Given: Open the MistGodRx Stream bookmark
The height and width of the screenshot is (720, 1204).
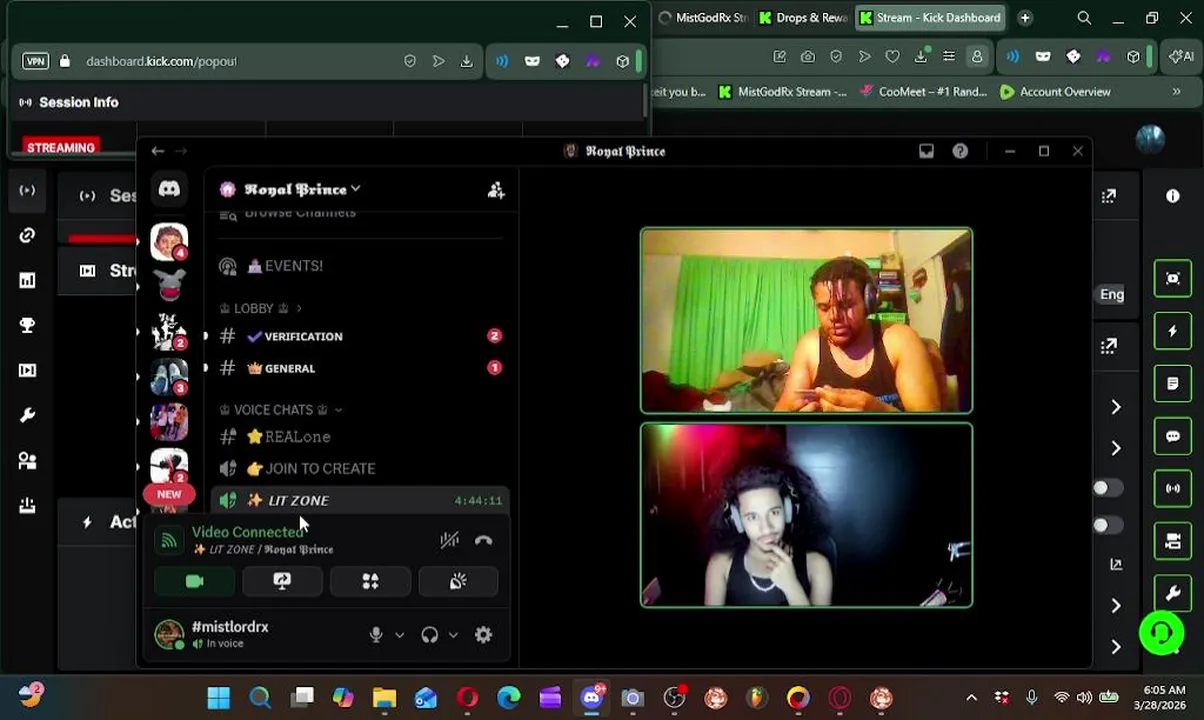Looking at the screenshot, I should pyautogui.click(x=782, y=92).
